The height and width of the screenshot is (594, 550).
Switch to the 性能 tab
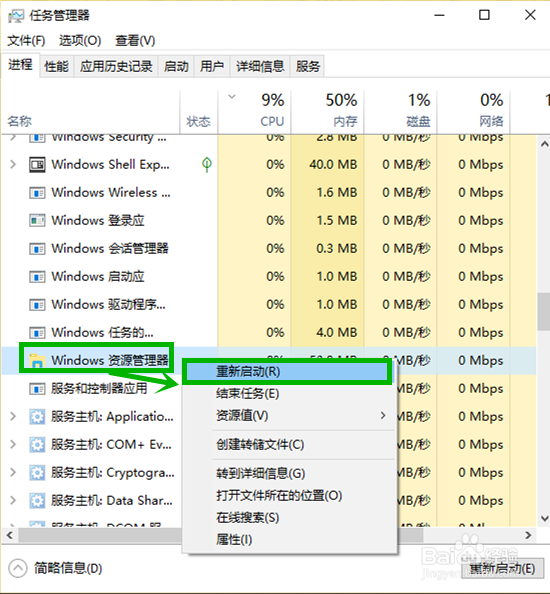click(x=57, y=67)
